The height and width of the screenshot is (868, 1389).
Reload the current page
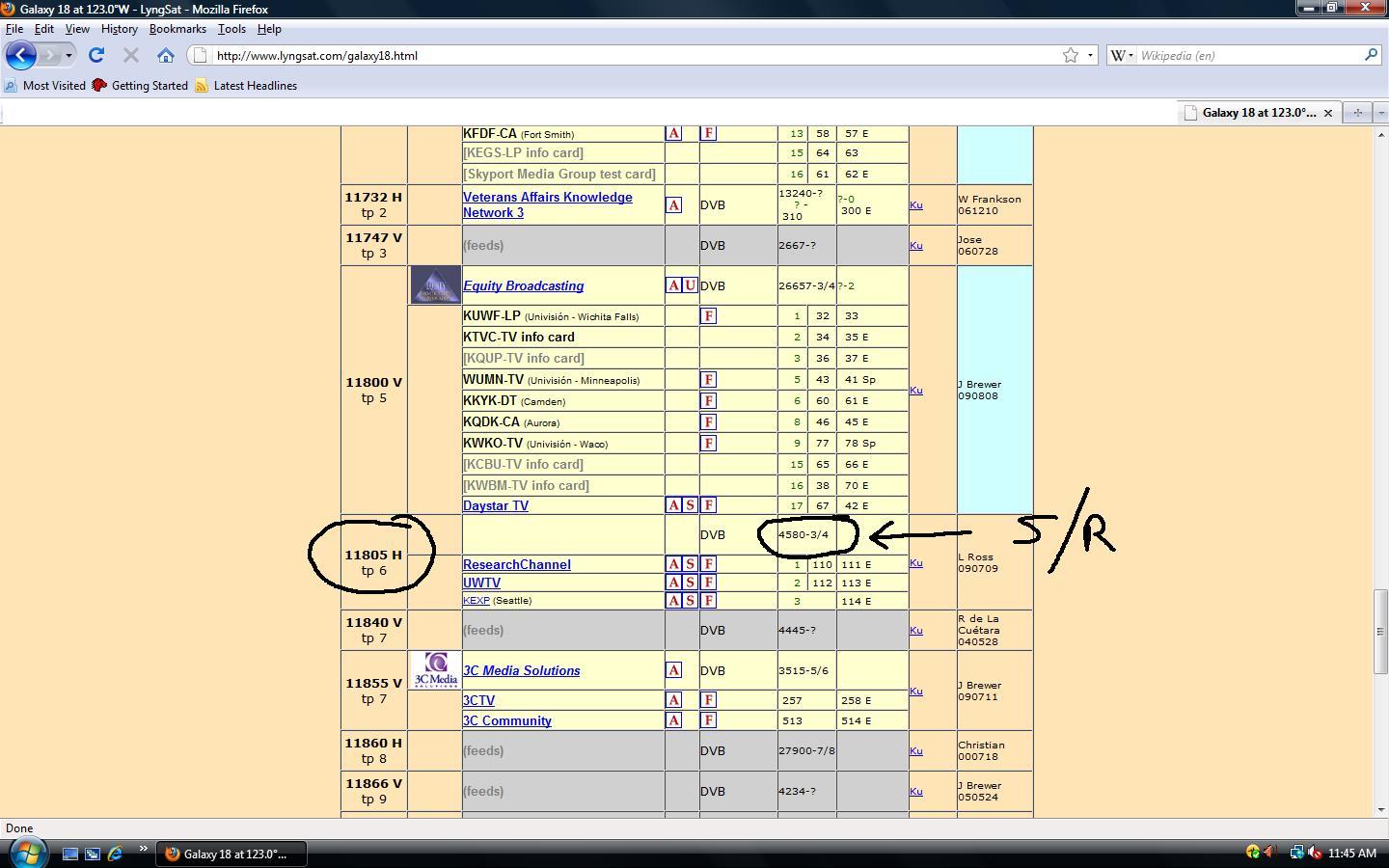[x=96, y=55]
